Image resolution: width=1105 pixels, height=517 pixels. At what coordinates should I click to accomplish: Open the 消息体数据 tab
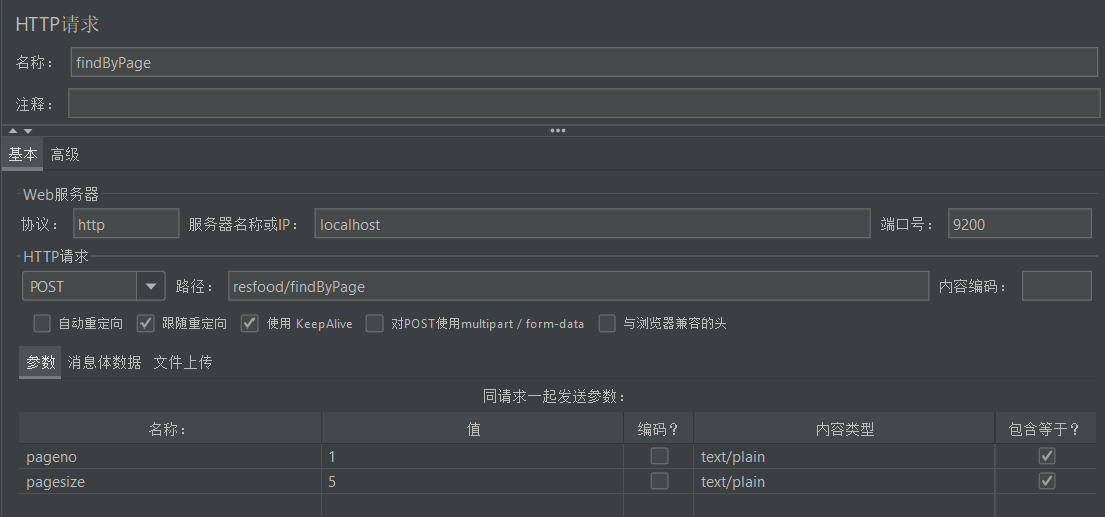coord(104,362)
